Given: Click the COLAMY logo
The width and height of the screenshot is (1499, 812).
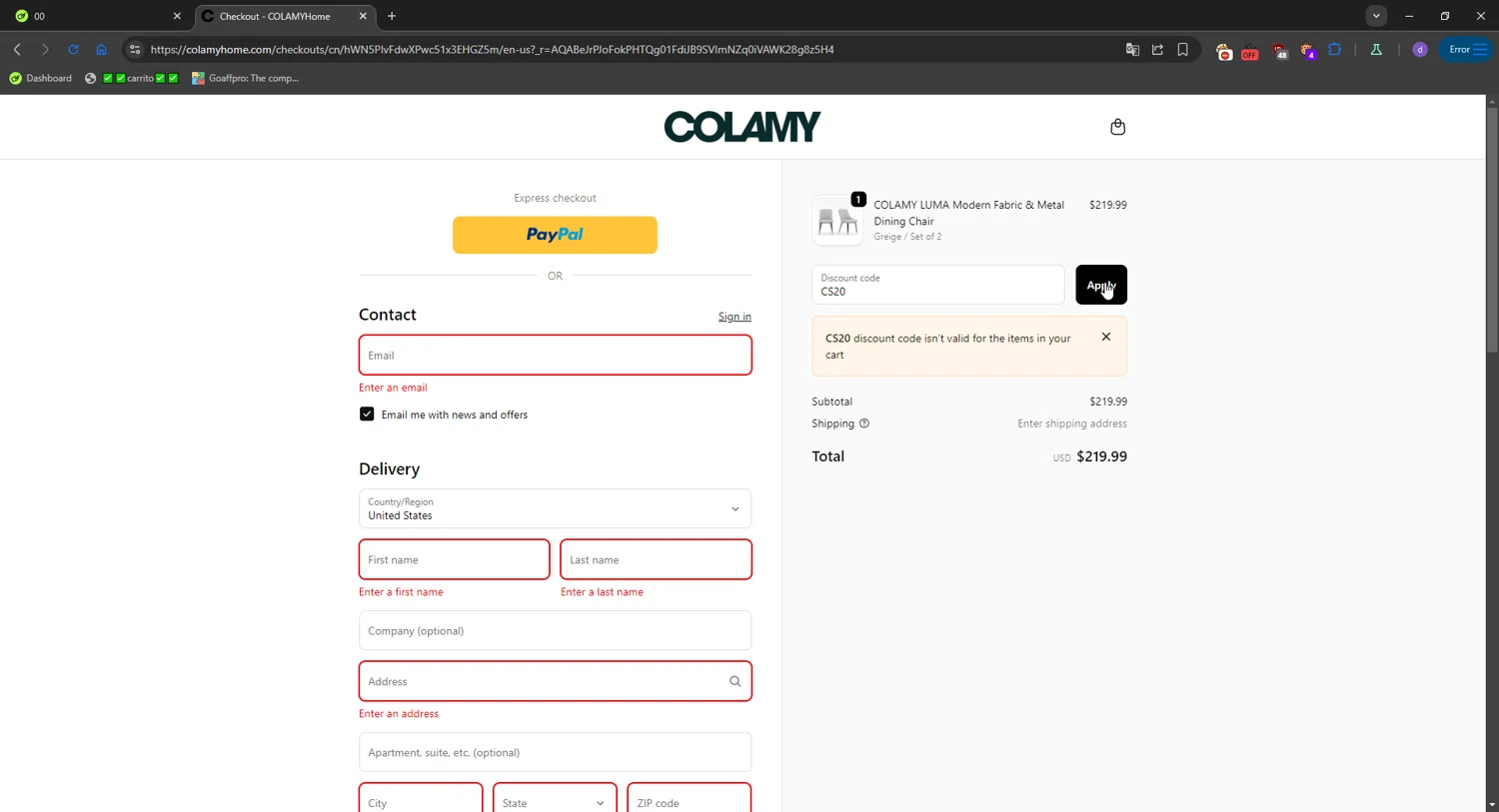Looking at the screenshot, I should tap(743, 127).
